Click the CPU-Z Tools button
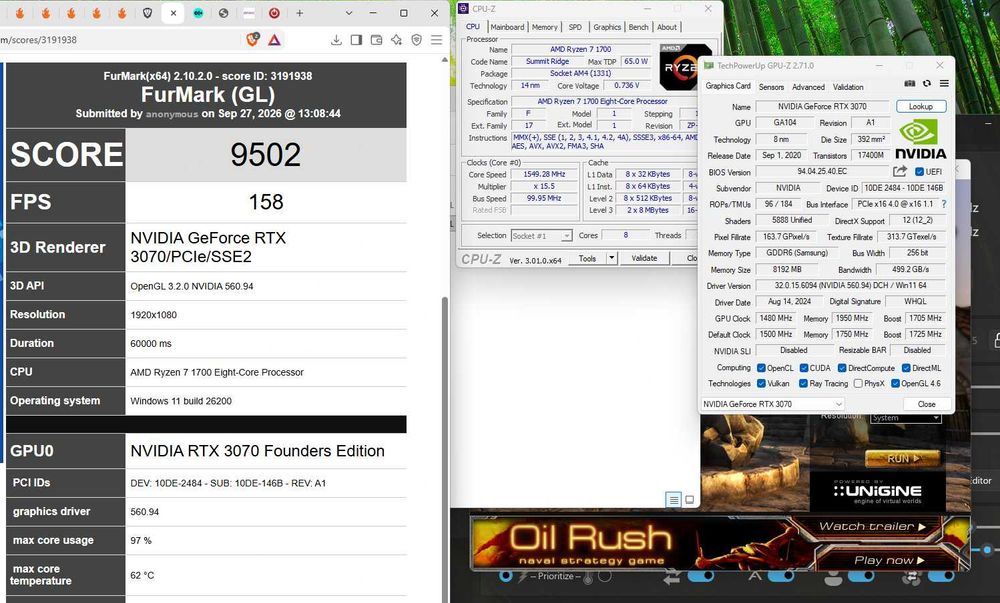 point(587,258)
